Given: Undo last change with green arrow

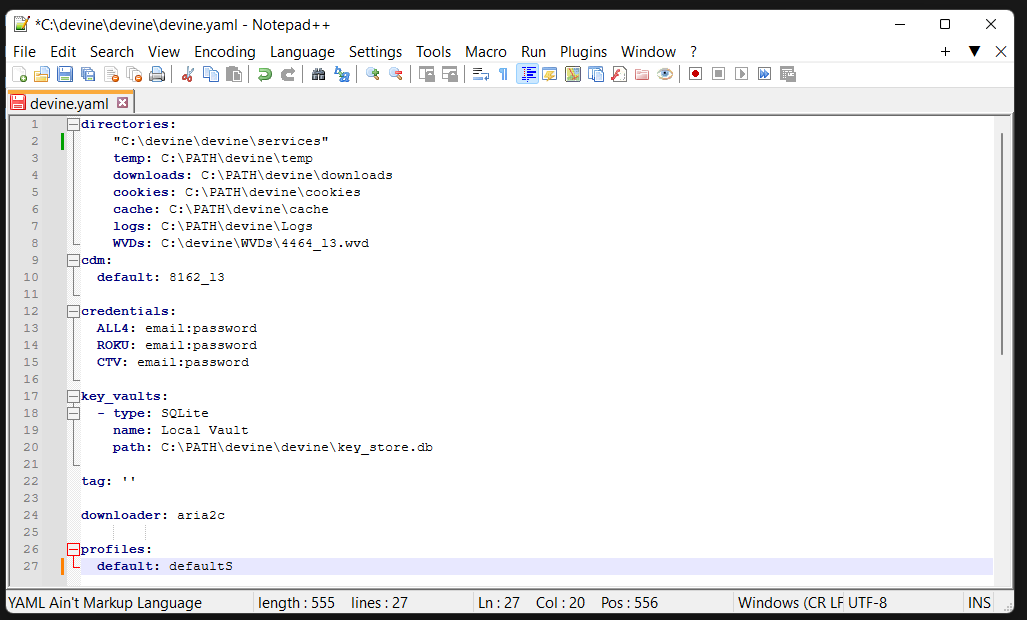Looking at the screenshot, I should [265, 74].
